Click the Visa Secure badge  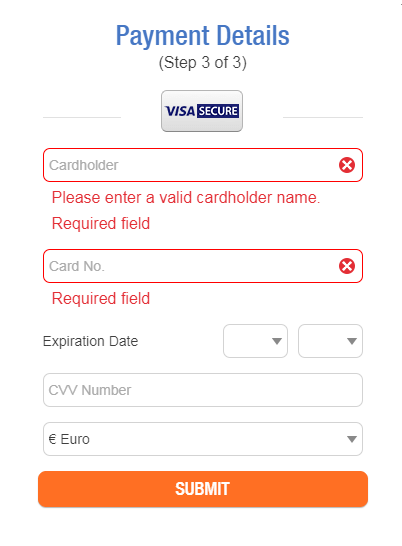[202, 111]
